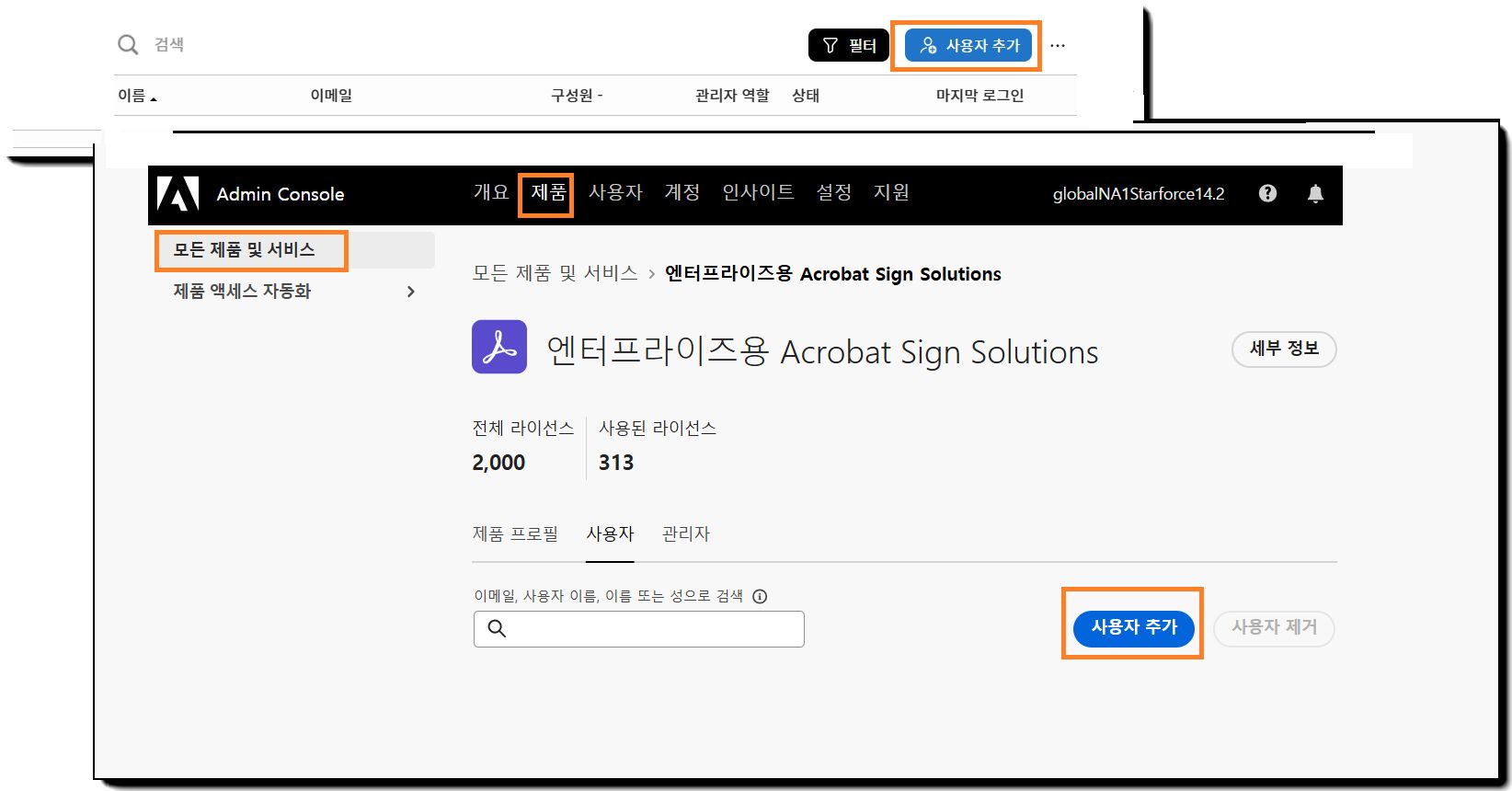This screenshot has height=791, width=1512.
Task: Click the 모든 제품 및 서비스 breadcrumb link
Action: 555,273
